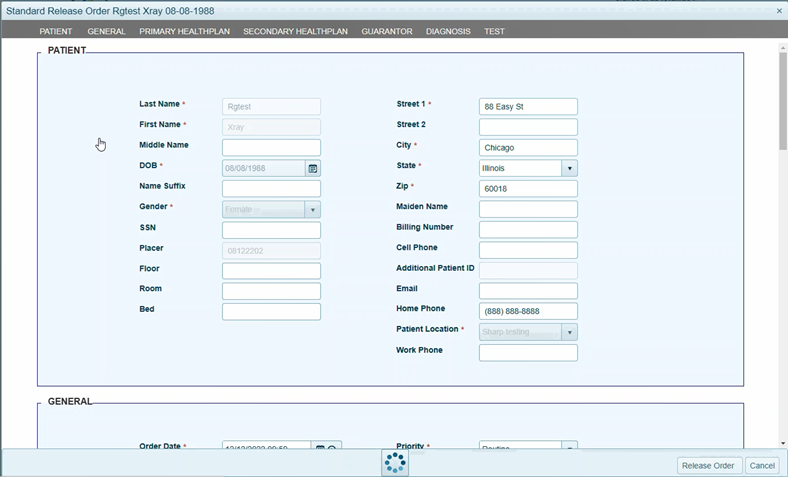Go to the PRIMARY HEALTHPLAN tab

[184, 31]
